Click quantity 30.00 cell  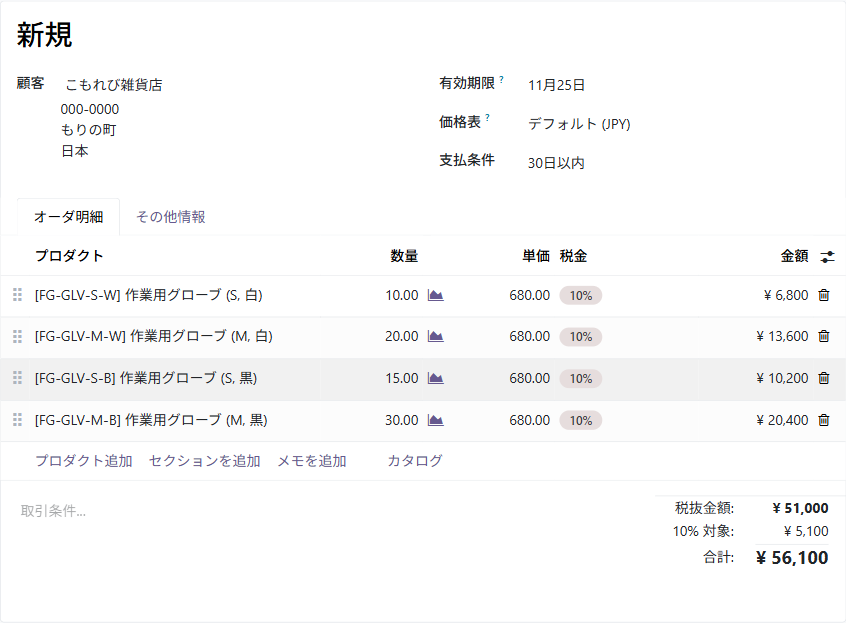(x=401, y=420)
